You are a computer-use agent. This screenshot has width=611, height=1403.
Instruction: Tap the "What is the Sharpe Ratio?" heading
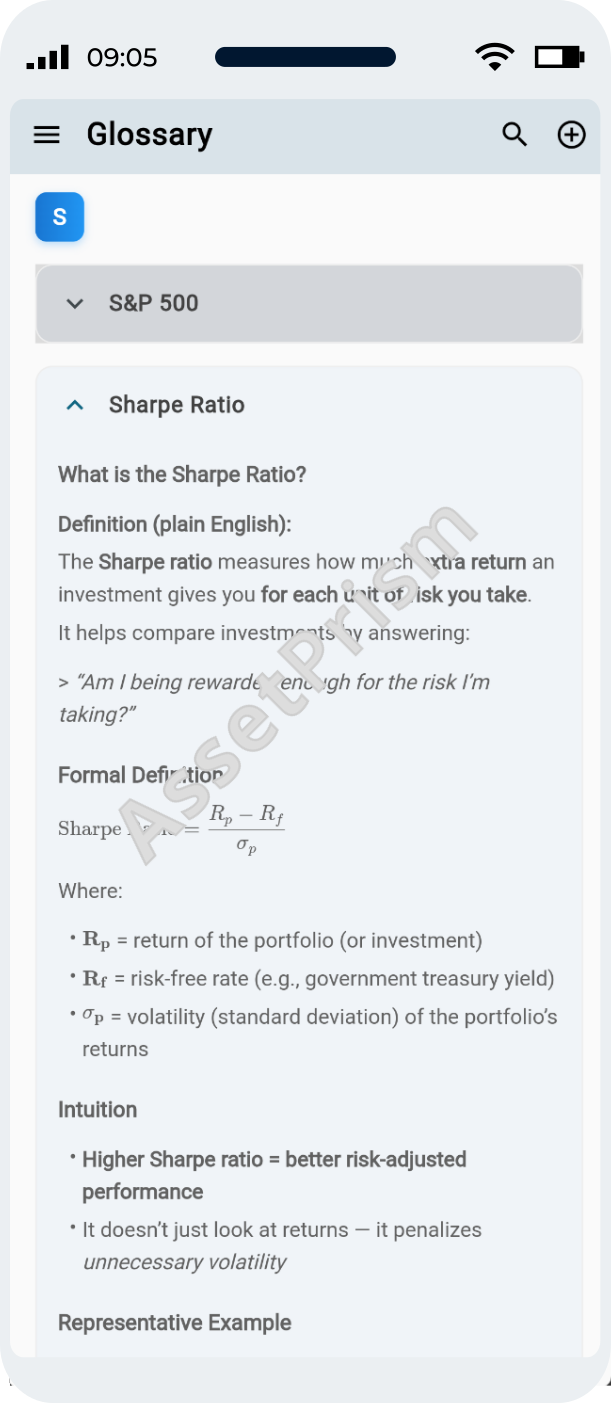click(x=182, y=474)
